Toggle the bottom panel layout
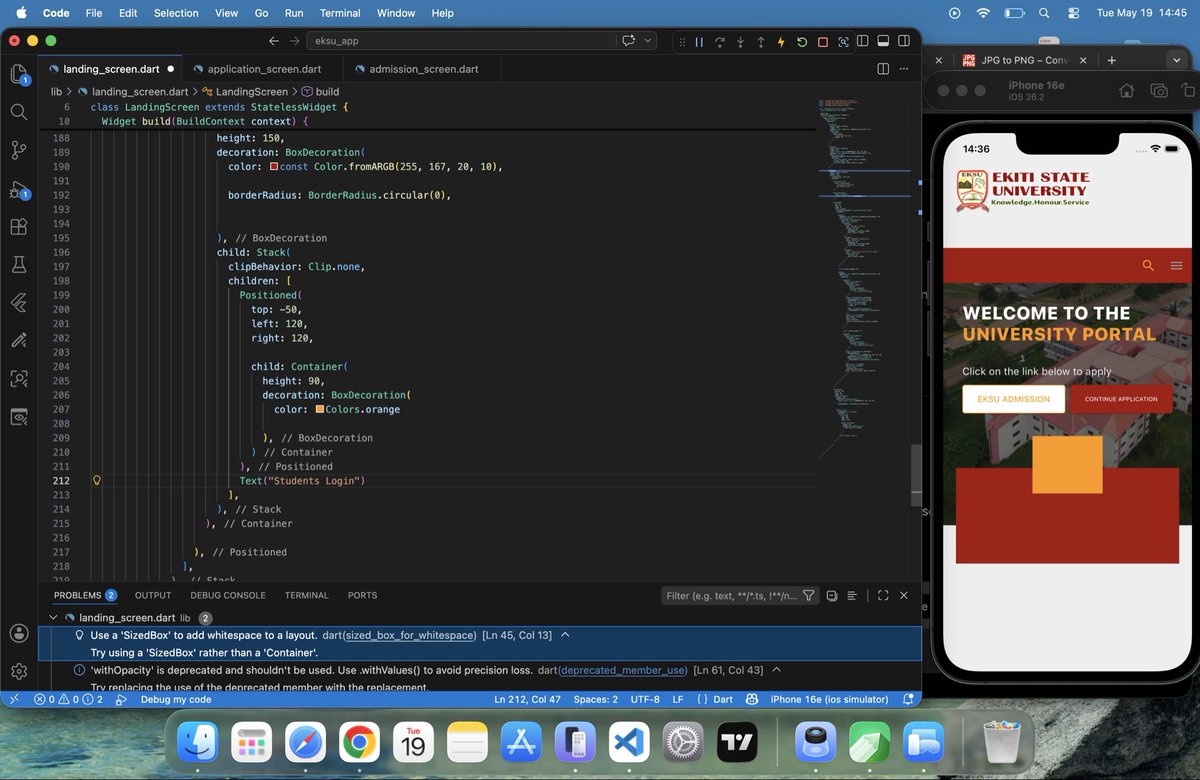The width and height of the screenshot is (1200, 780). pyautogui.click(x=883, y=41)
